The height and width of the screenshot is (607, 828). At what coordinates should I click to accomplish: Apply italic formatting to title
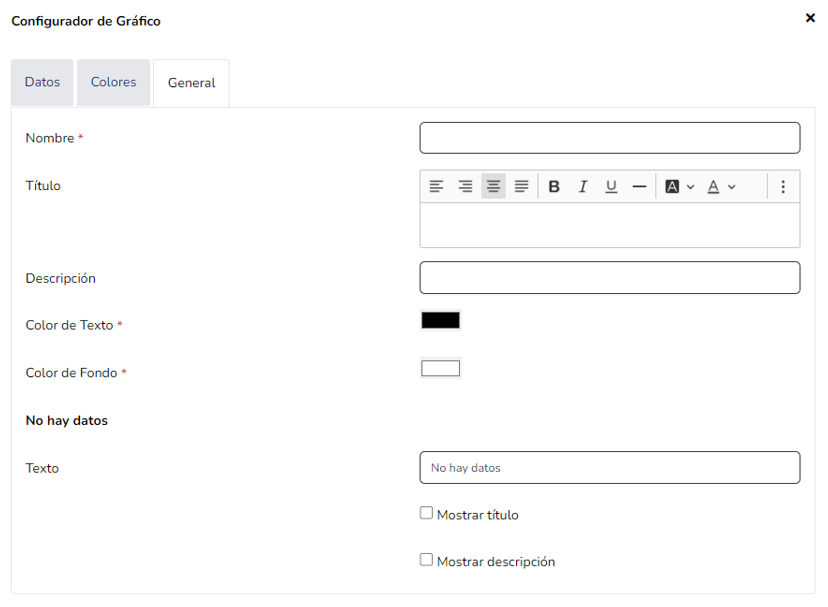[x=582, y=187]
